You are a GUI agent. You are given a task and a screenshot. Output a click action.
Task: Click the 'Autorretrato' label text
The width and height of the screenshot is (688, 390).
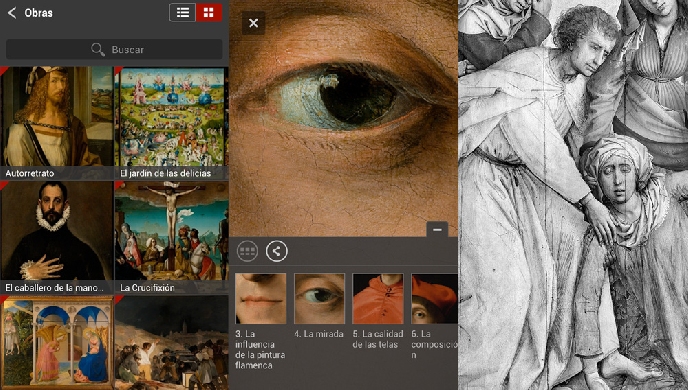(30, 173)
